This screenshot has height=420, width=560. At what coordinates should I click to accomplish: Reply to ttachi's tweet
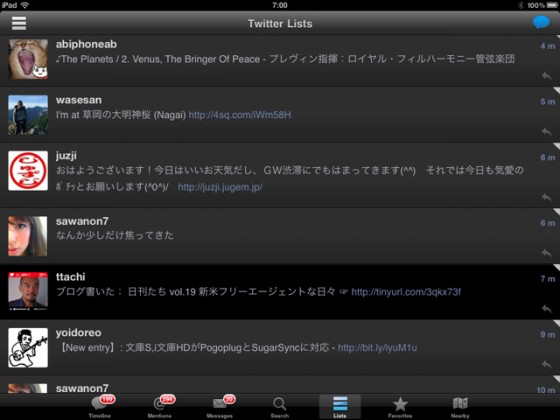(546, 308)
